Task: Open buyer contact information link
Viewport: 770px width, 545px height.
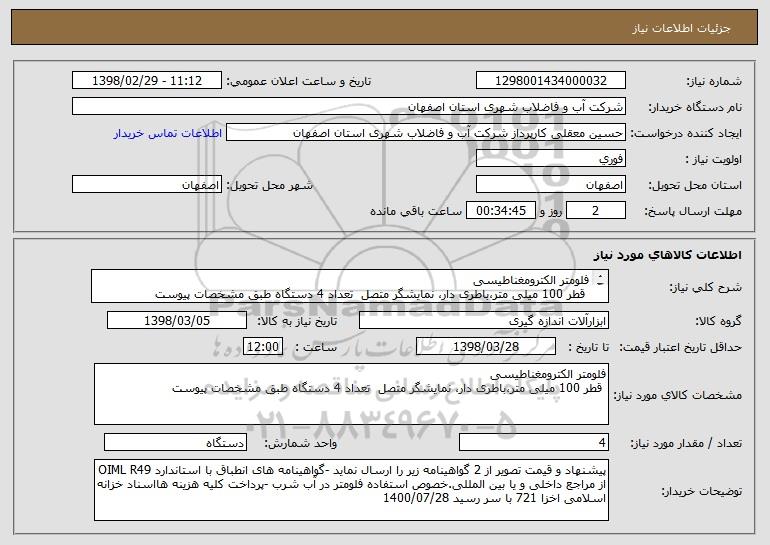Action: tap(167, 133)
